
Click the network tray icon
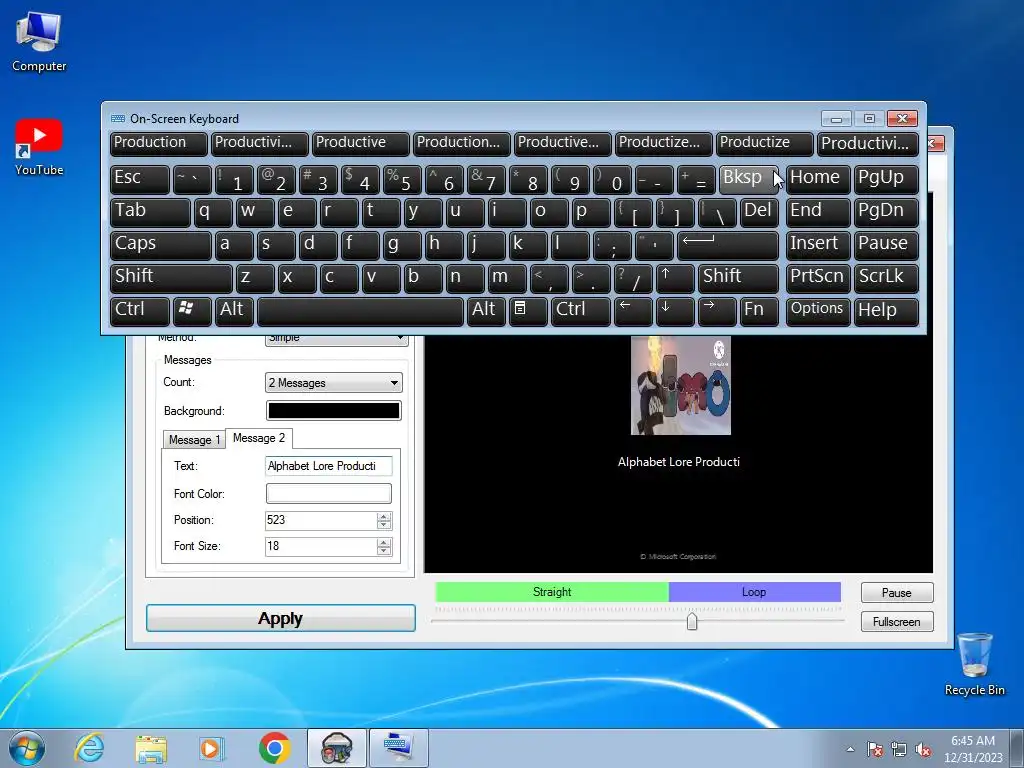point(899,749)
